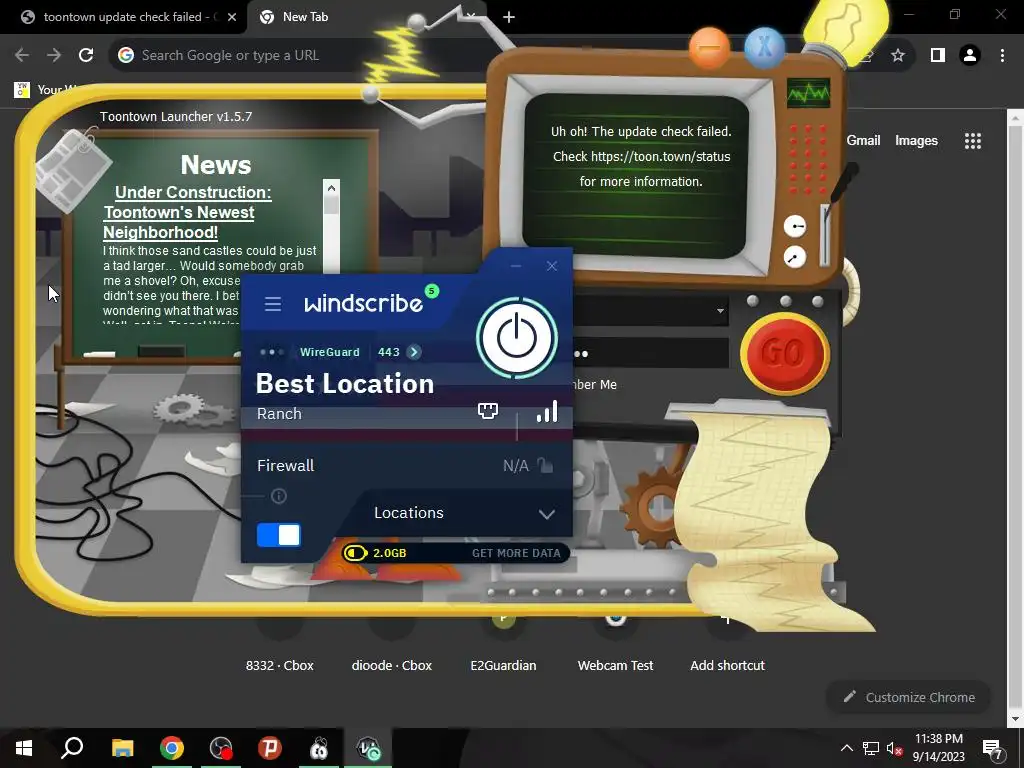Open the notification center with 7 alerts
This screenshot has width=1024, height=768.
(x=992, y=748)
